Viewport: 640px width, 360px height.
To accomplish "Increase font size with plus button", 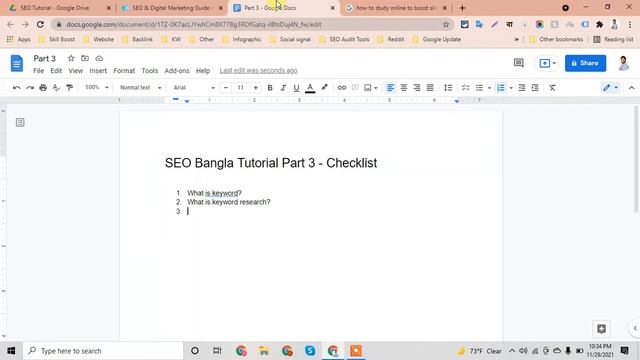I will [256, 87].
